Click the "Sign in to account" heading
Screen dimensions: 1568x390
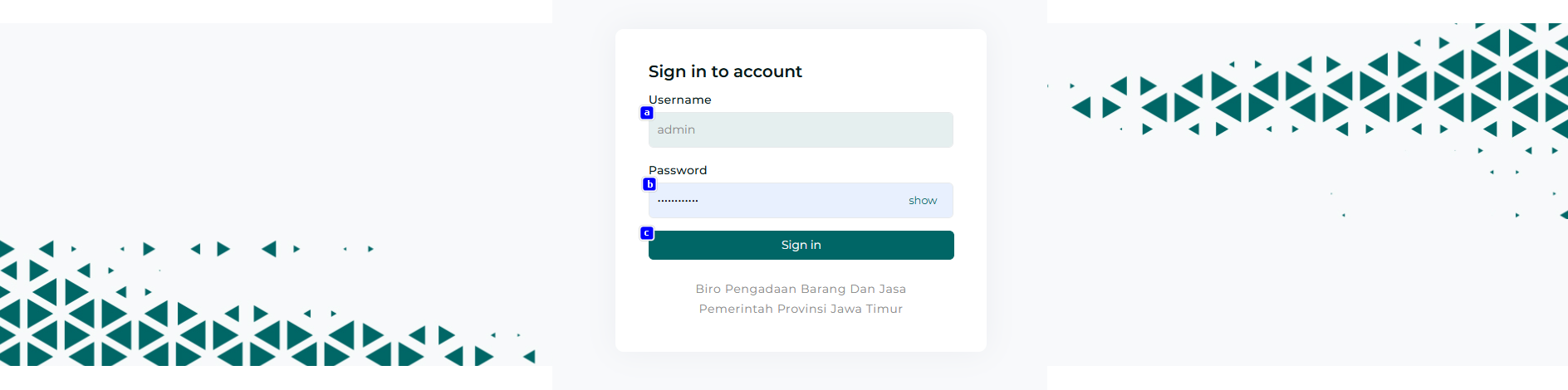(x=725, y=71)
